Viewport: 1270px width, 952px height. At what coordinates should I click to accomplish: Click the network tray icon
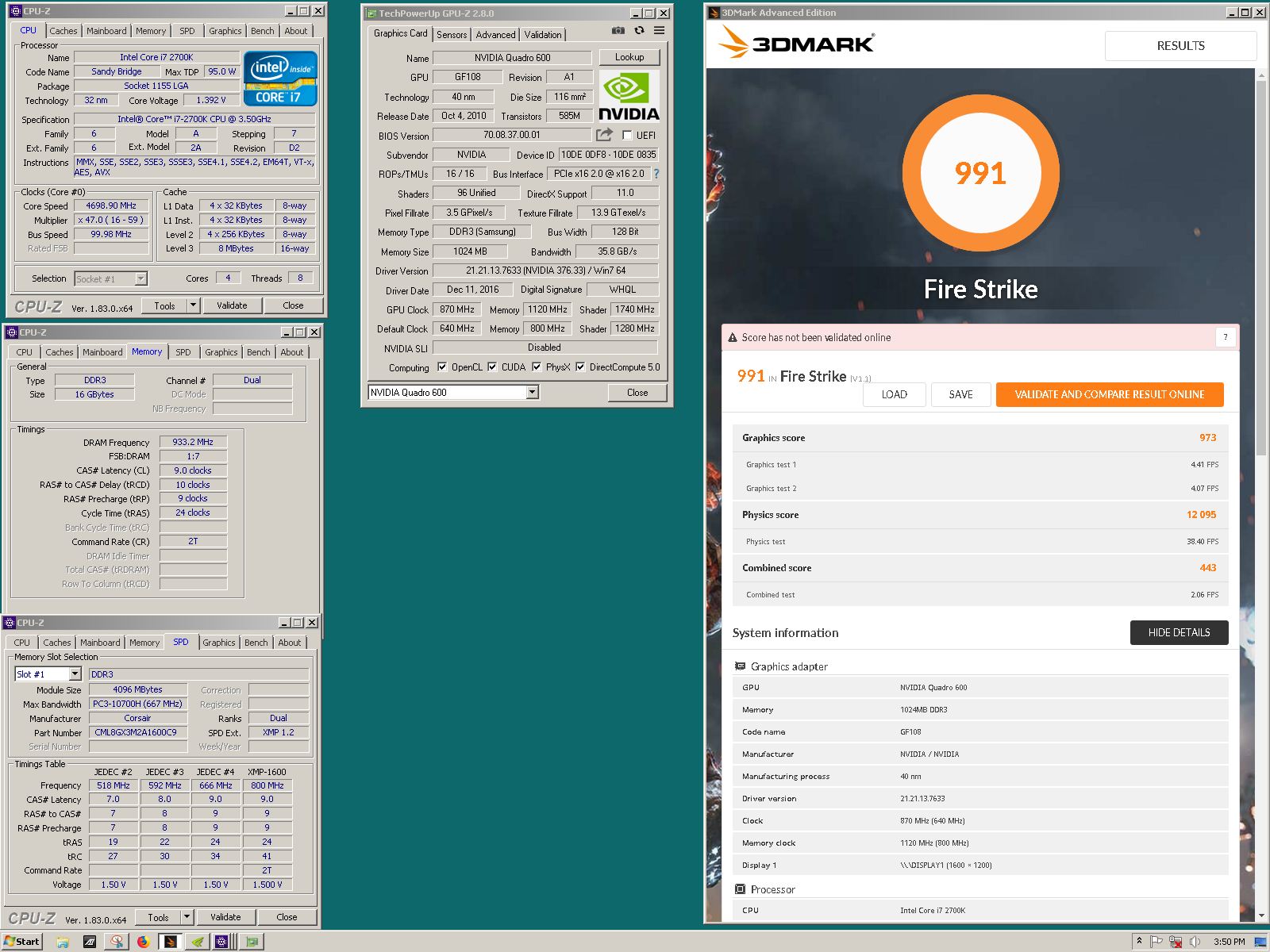point(1176,942)
